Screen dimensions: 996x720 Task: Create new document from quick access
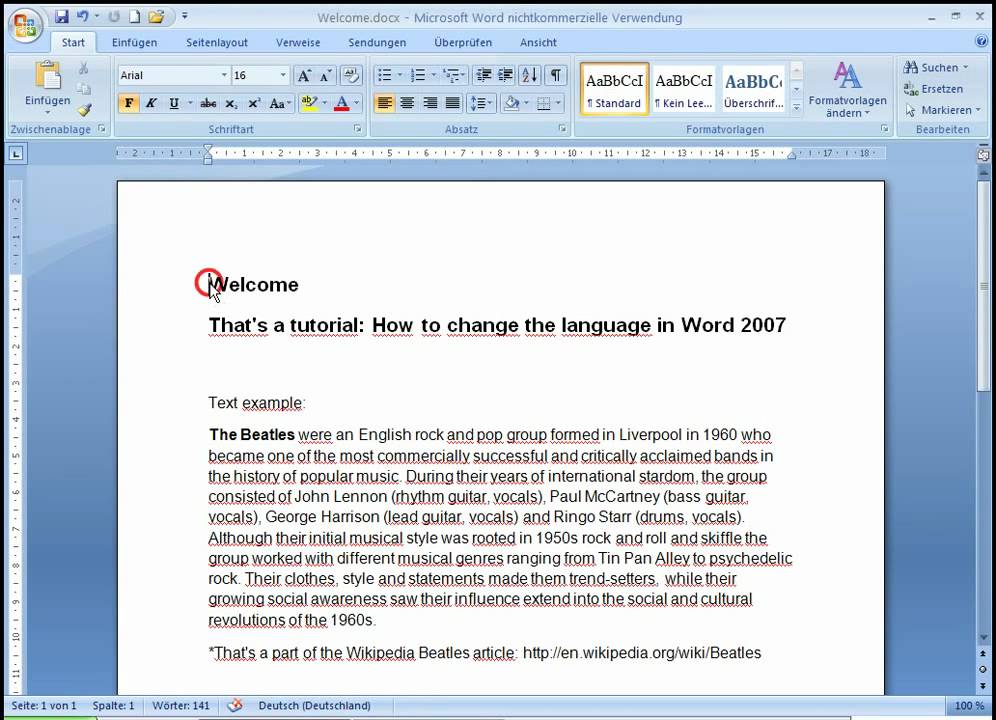tap(135, 17)
